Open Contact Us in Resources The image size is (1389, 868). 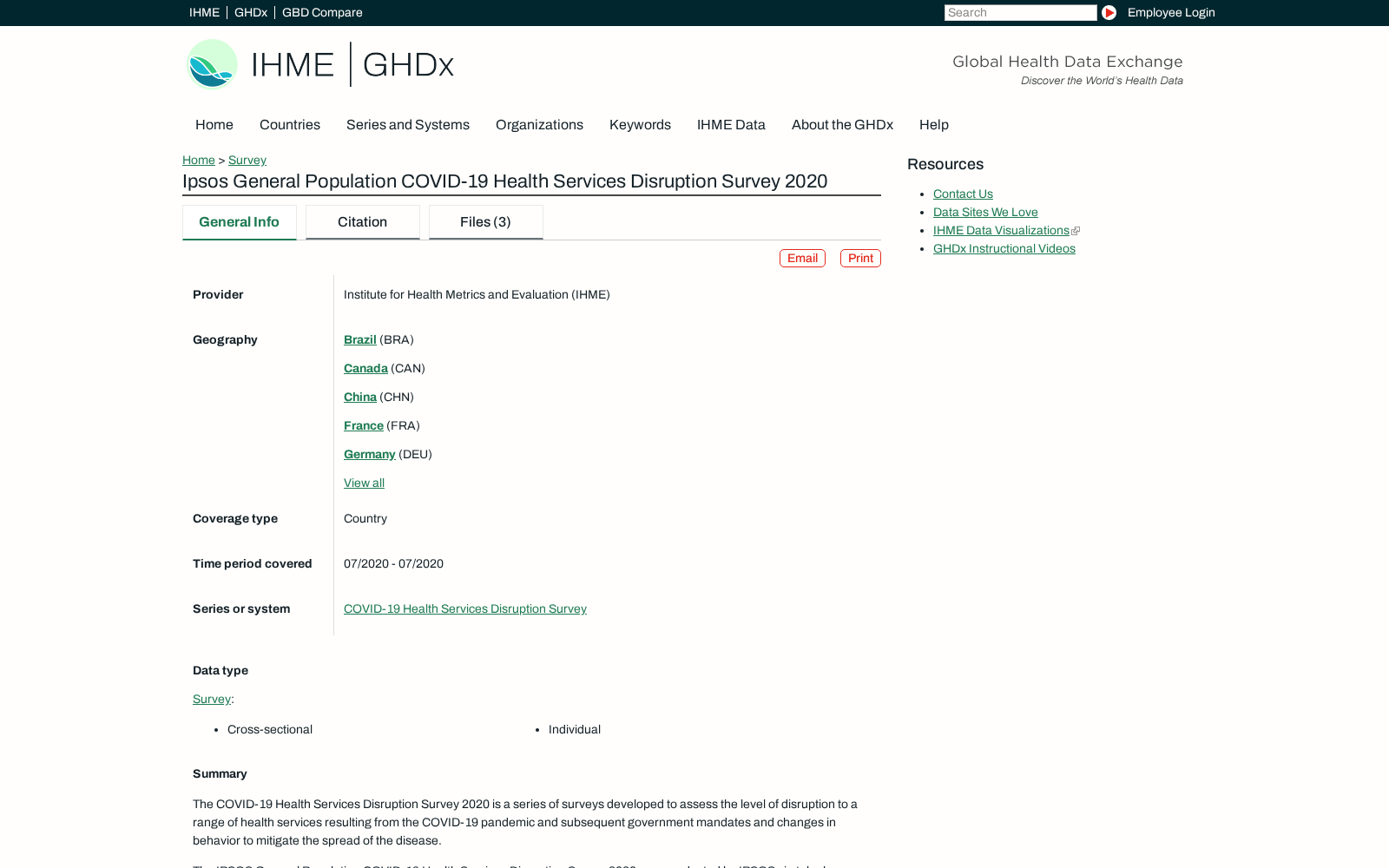coord(963,194)
